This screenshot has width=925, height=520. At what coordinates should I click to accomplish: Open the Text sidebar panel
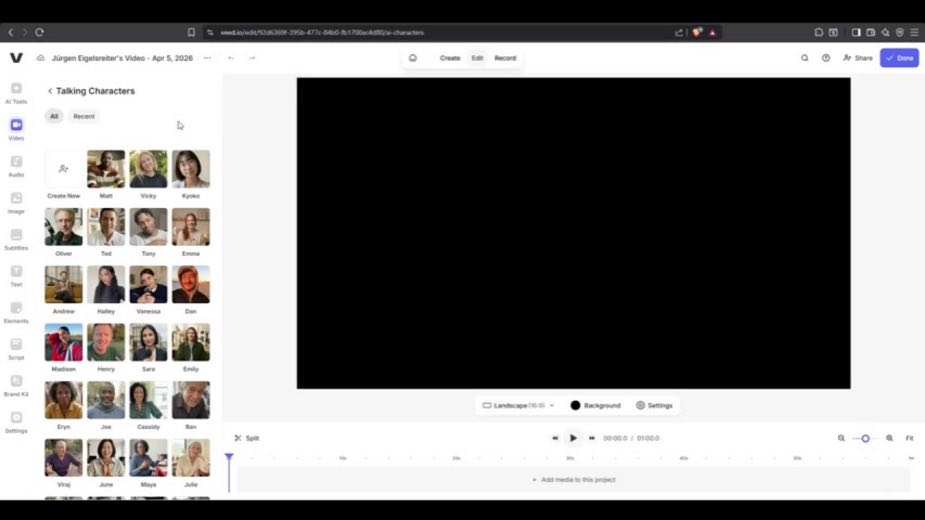point(16,276)
